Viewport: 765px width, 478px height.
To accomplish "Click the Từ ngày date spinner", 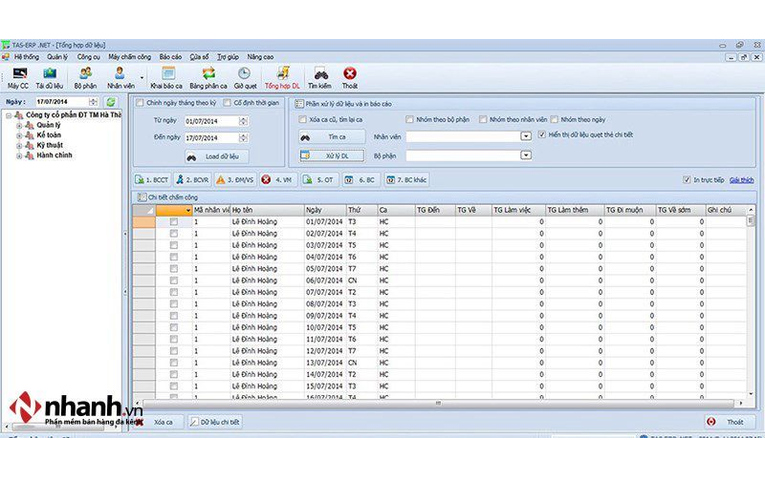I will click(243, 121).
